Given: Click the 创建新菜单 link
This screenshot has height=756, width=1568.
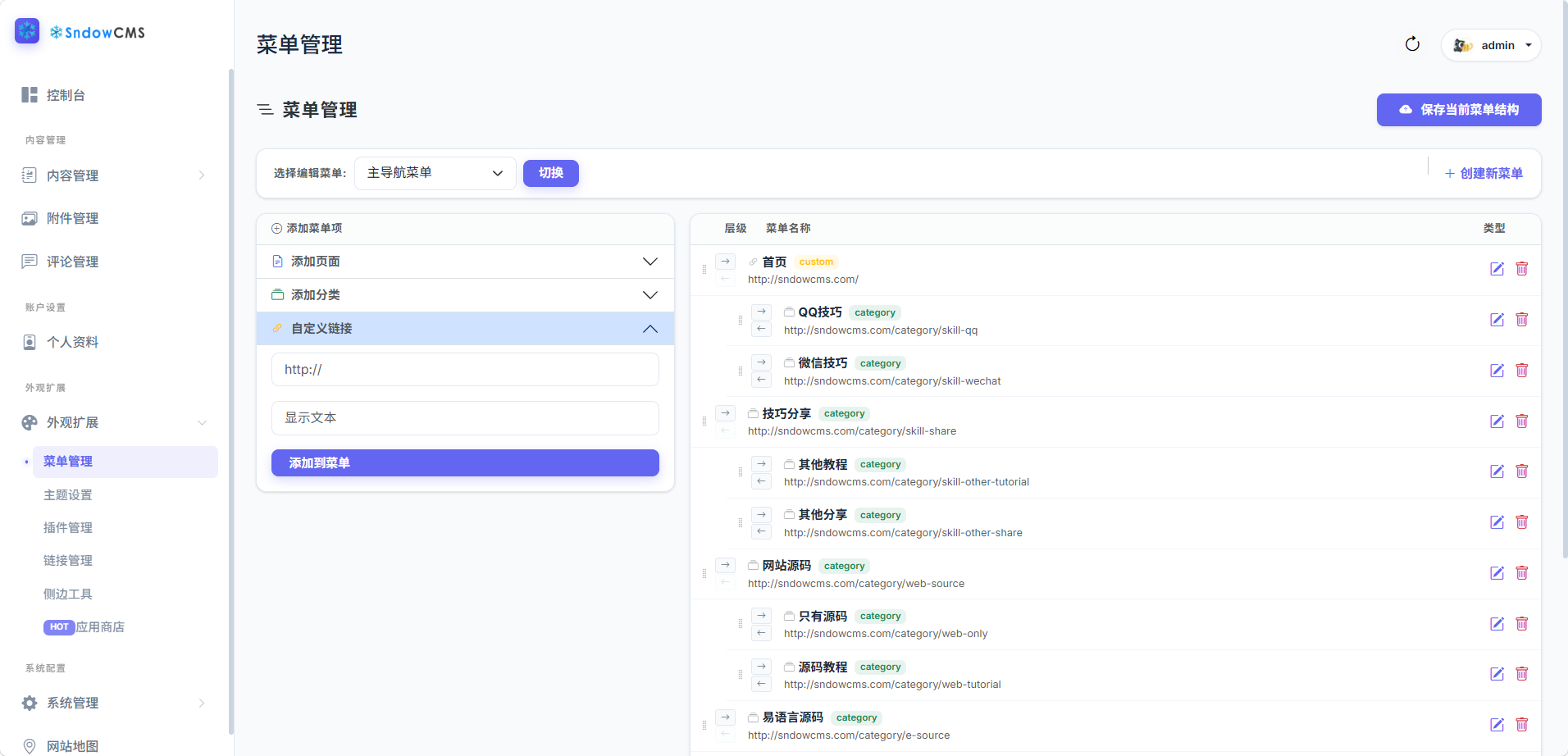Looking at the screenshot, I should click(x=1484, y=173).
